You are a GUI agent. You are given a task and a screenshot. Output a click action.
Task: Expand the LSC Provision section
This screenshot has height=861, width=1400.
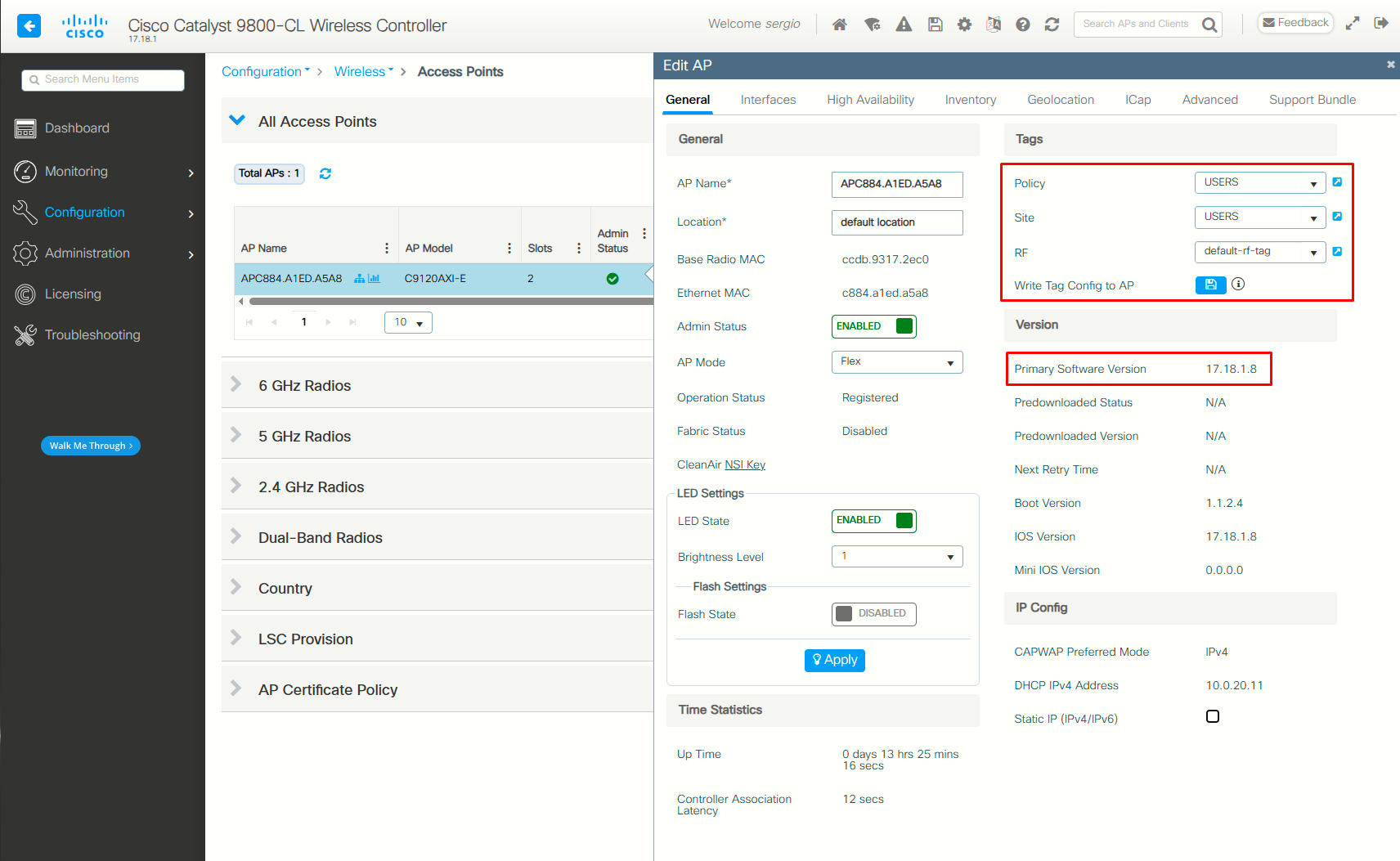pos(437,639)
